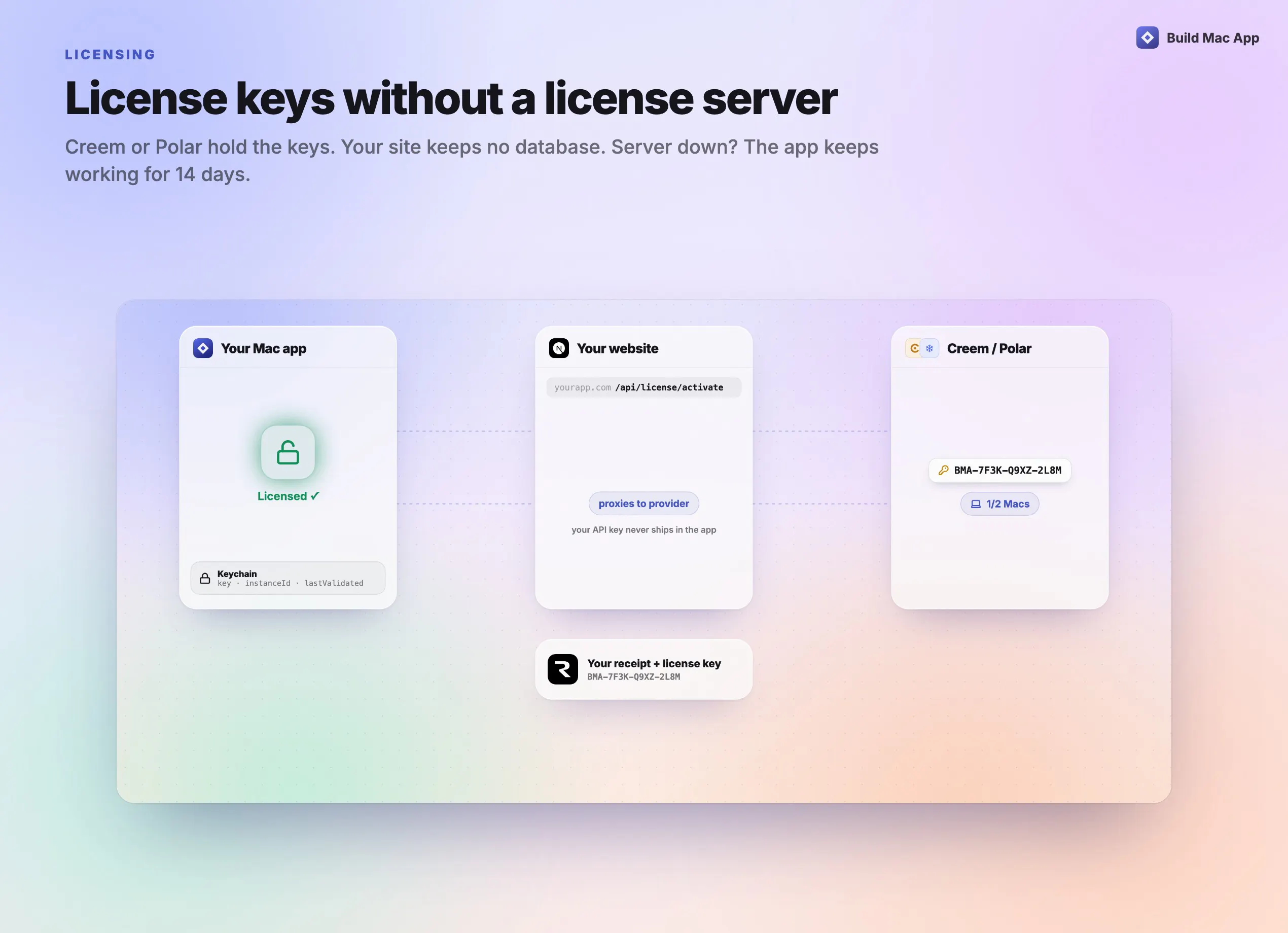Click the receipt card R icon
The image size is (1288, 933).
(x=563, y=669)
